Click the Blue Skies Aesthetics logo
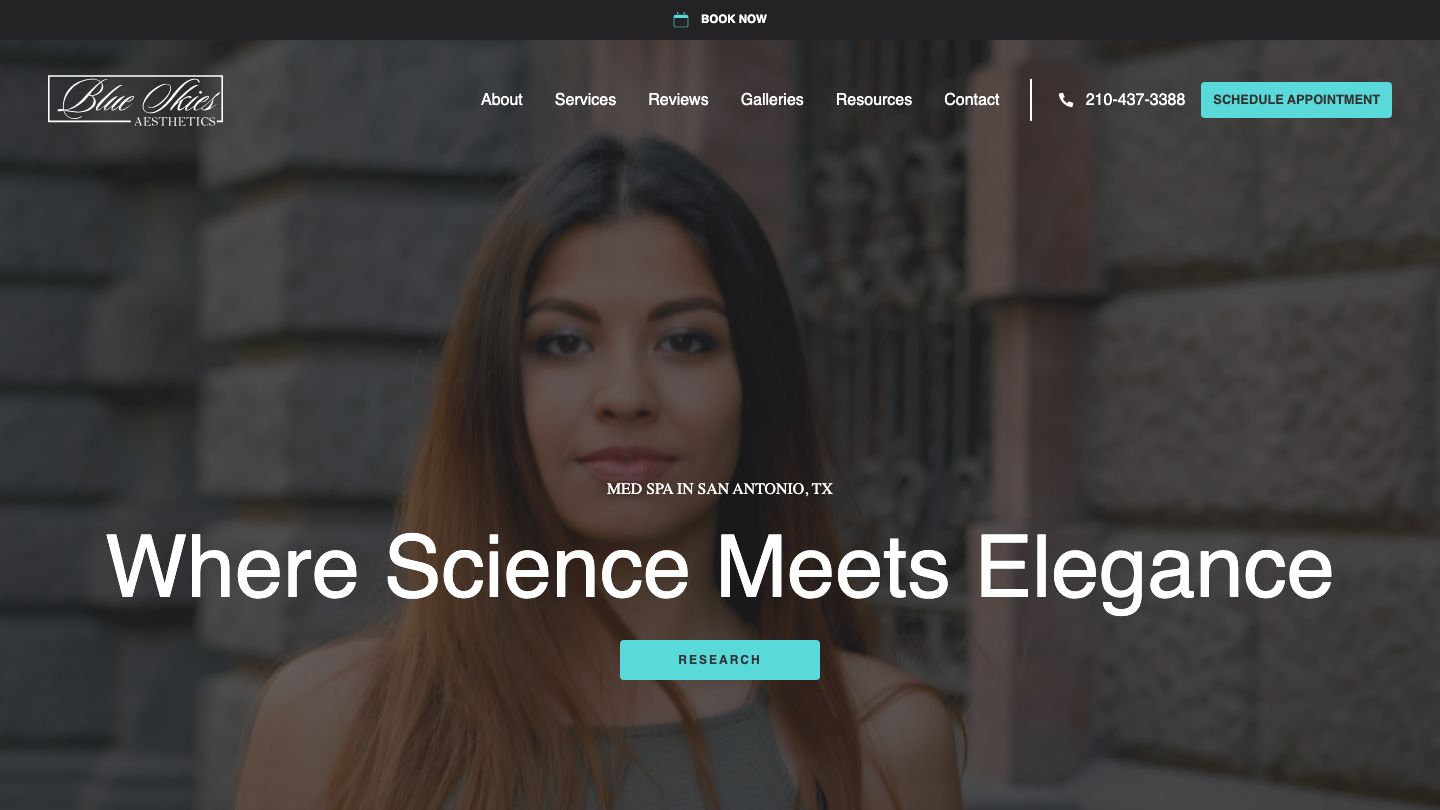The width and height of the screenshot is (1440, 810). pos(136,100)
